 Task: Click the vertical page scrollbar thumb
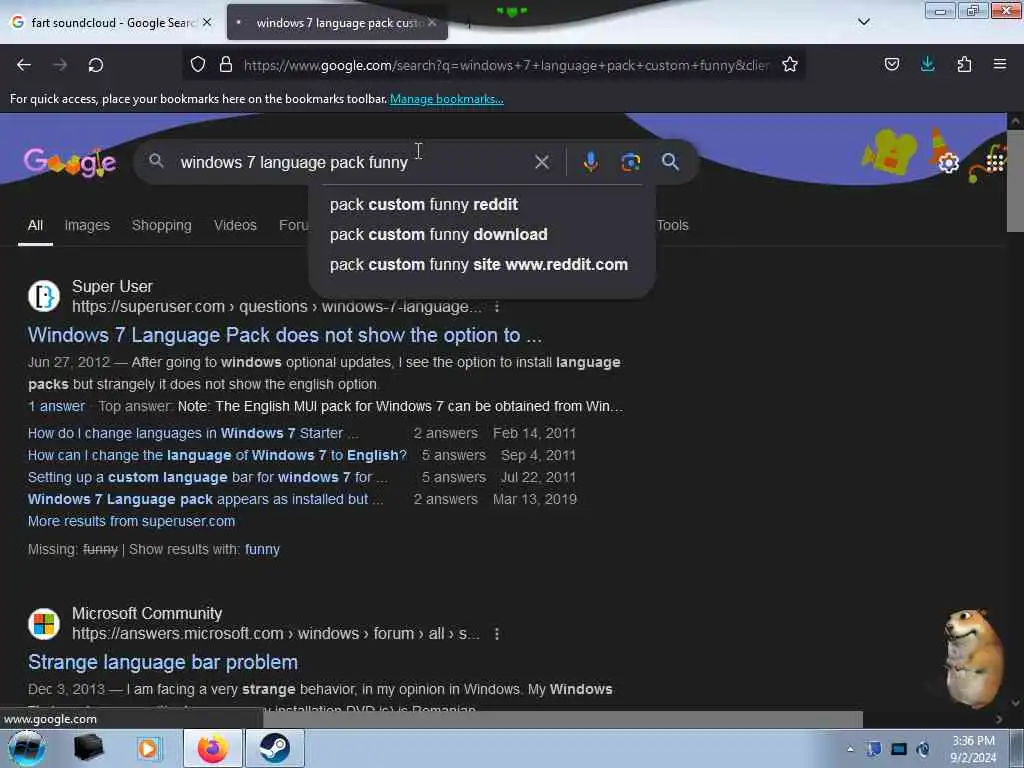point(1015,181)
